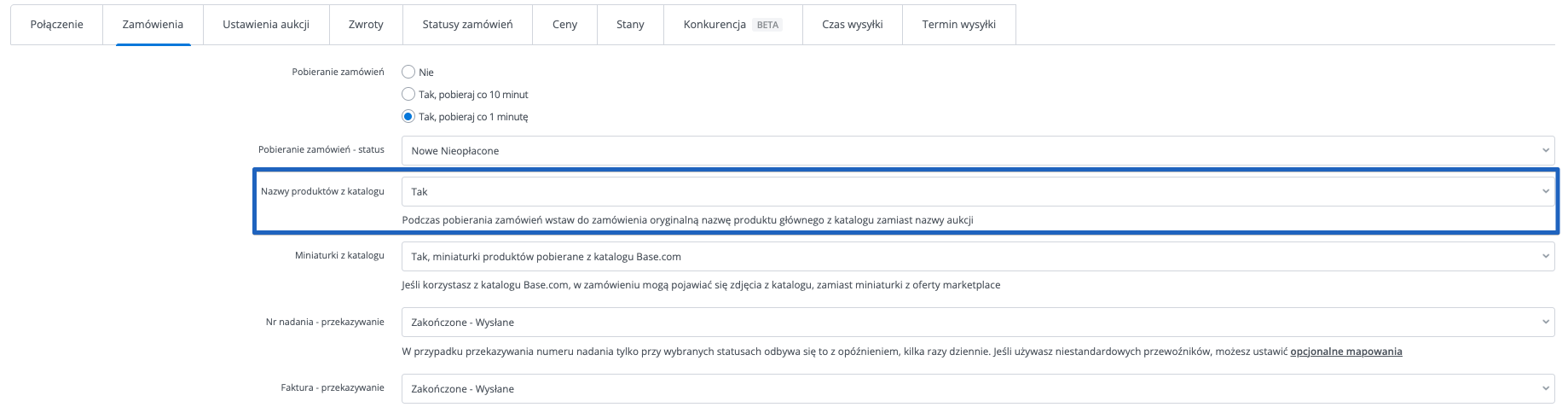Viewport: 1568px width, 413px height.
Task: Go to the Czas wysyłki tab
Action: 852,25
